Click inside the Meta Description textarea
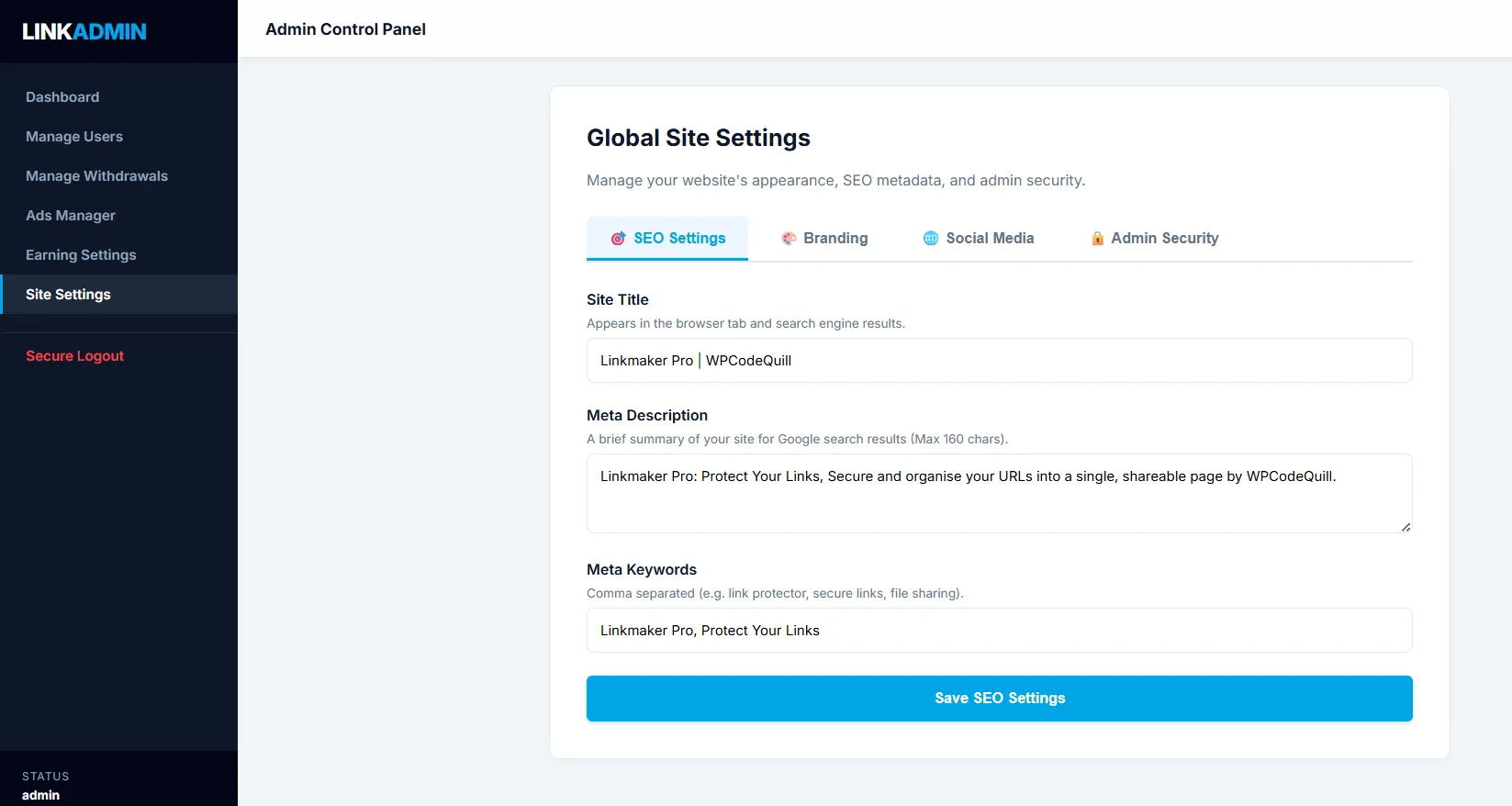Viewport: 1512px width, 806px height. [999, 500]
